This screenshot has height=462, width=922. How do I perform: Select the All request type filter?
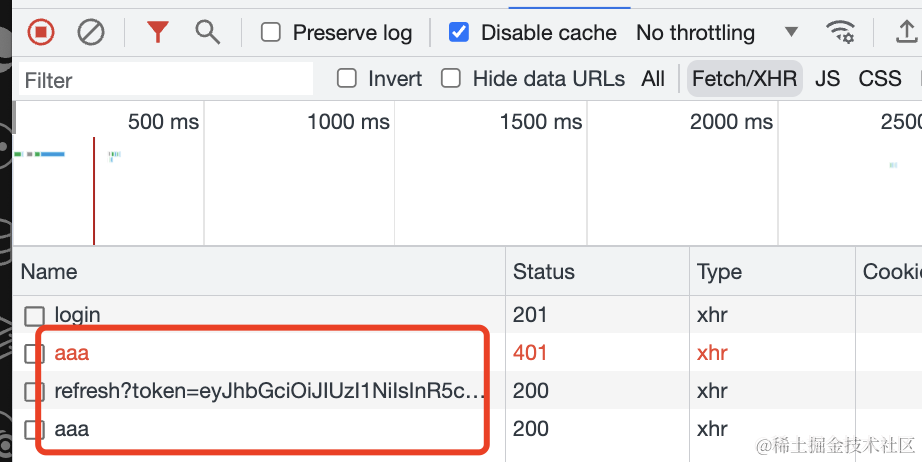point(653,79)
